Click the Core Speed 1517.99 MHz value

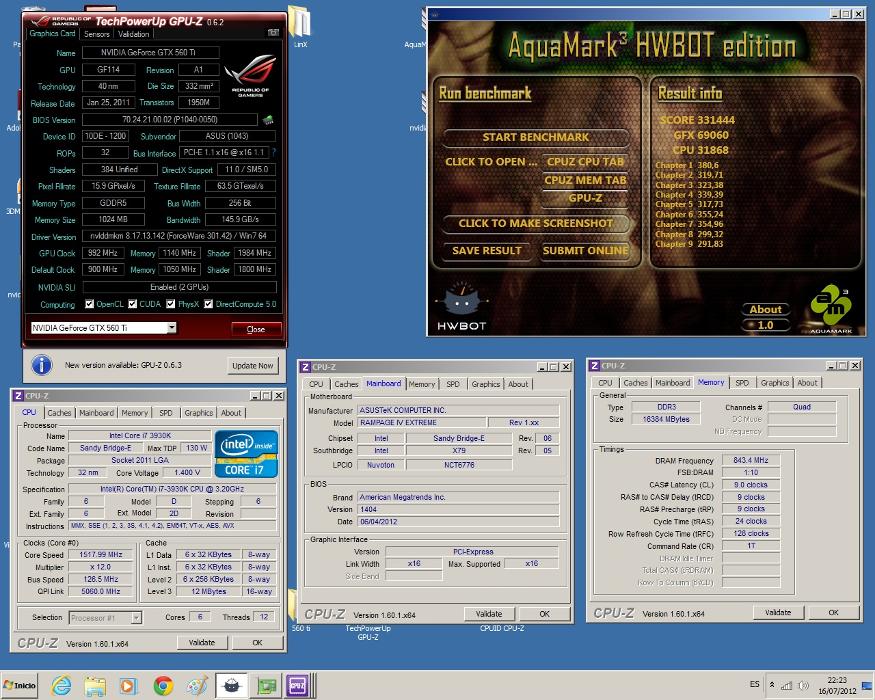coord(100,555)
